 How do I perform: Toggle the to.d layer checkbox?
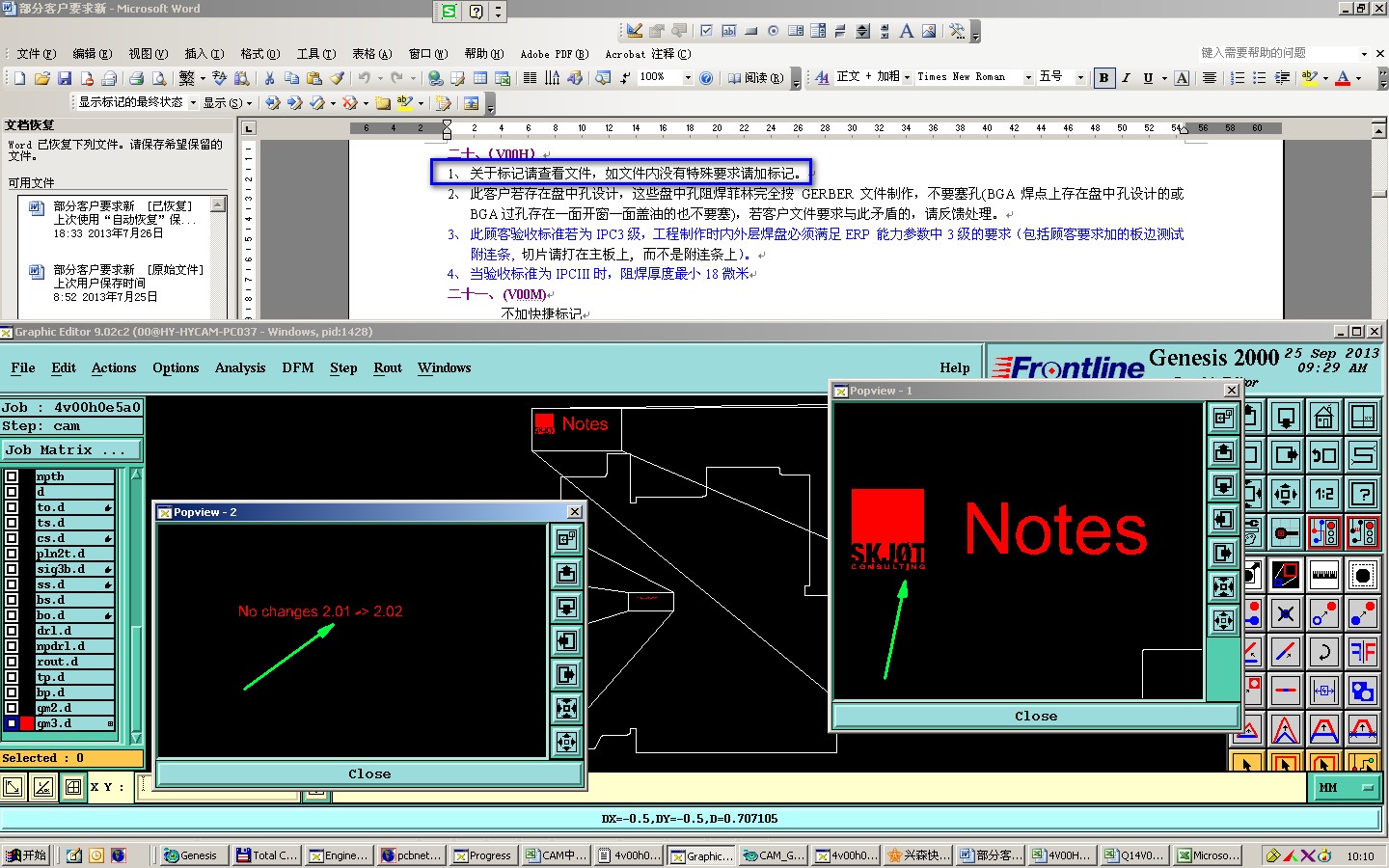click(x=12, y=507)
